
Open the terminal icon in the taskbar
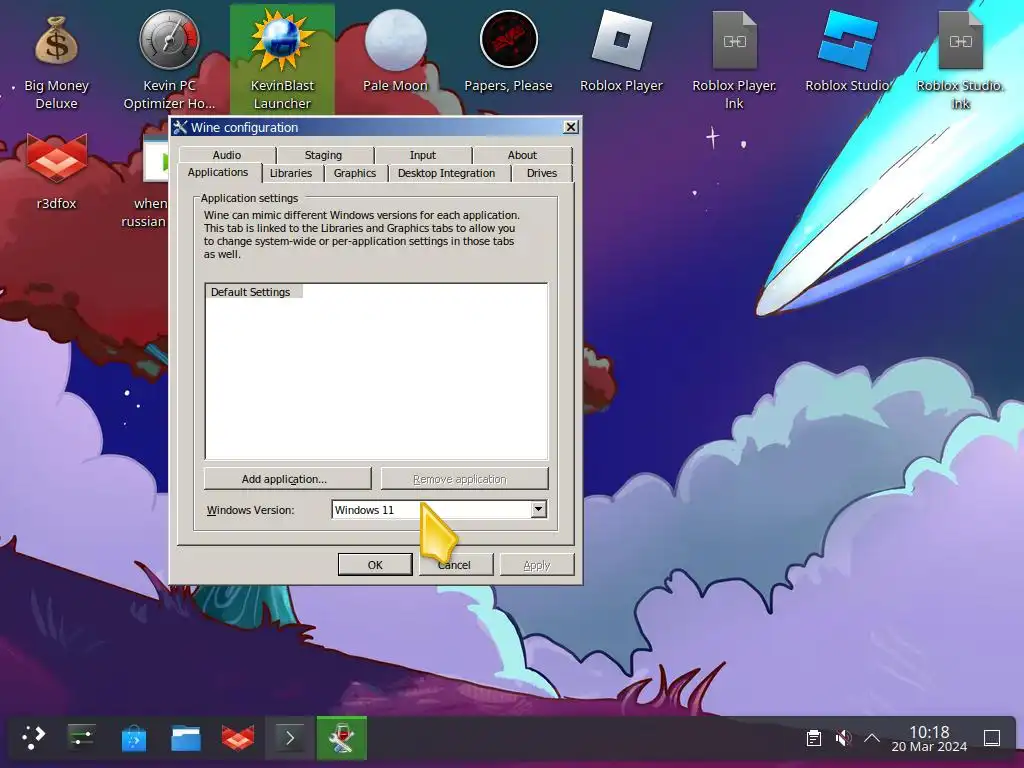290,738
